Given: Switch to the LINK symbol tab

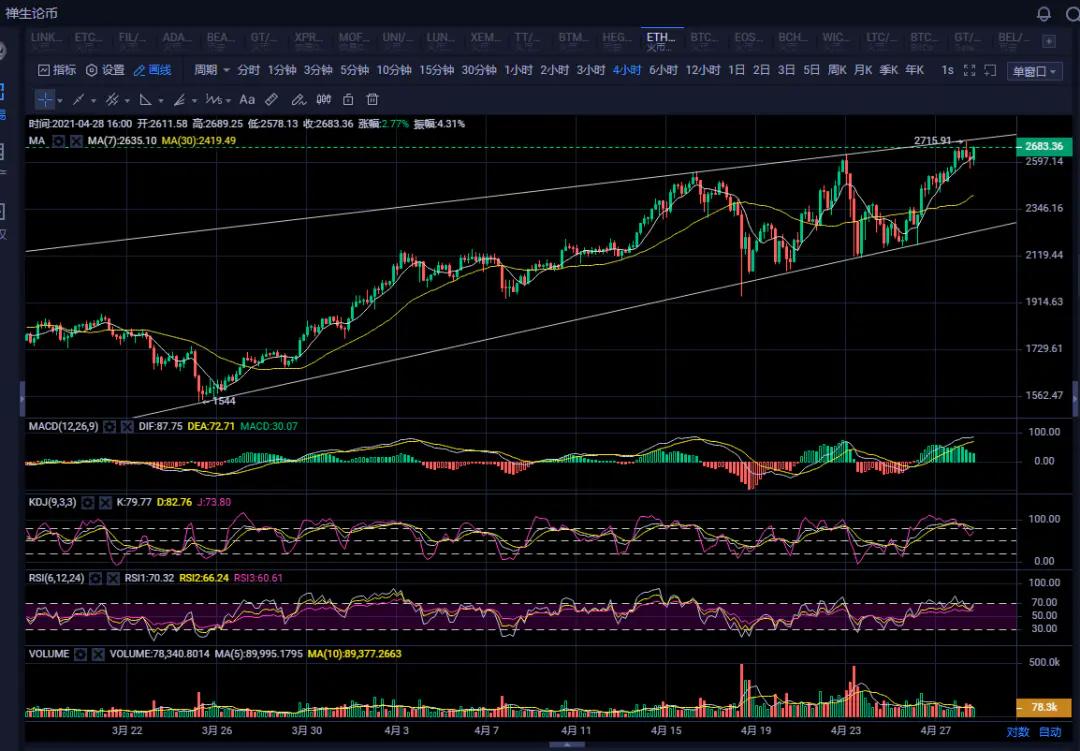Looking at the screenshot, I should [46, 41].
